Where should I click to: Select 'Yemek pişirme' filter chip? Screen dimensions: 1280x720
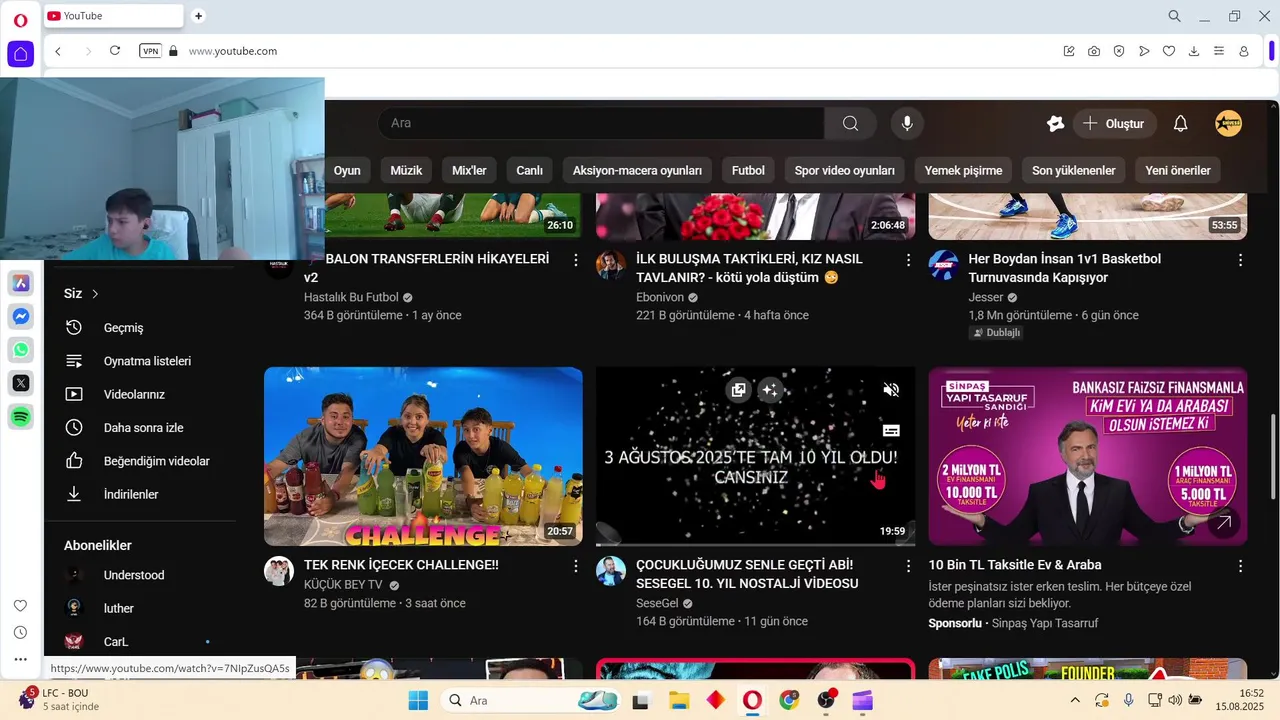pyautogui.click(x=963, y=170)
